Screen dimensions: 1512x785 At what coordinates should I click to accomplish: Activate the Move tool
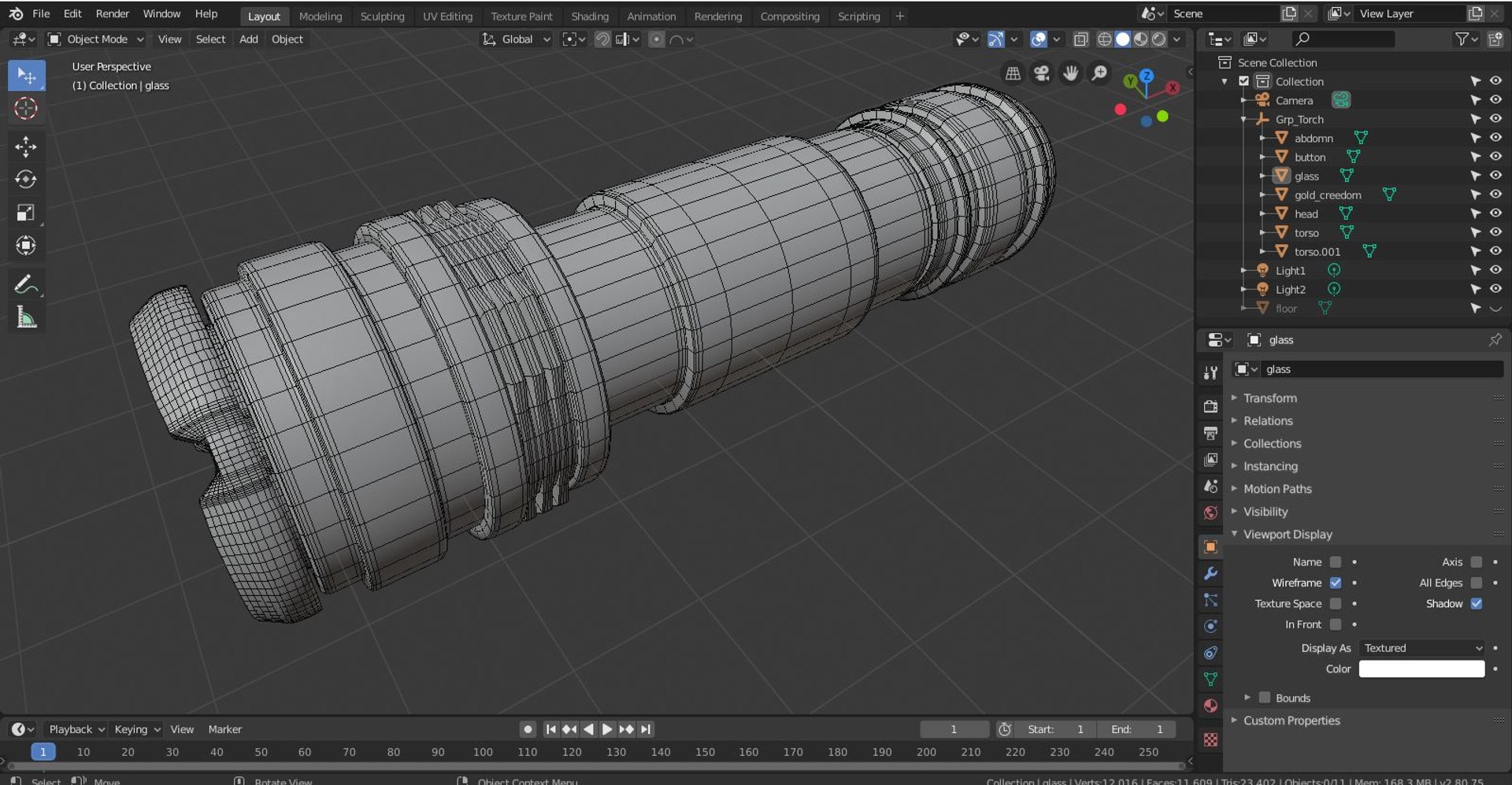point(26,146)
